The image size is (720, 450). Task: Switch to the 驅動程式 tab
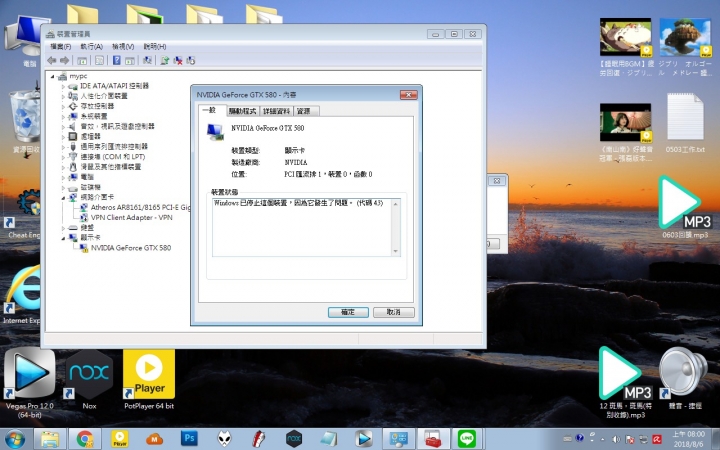tap(242, 111)
